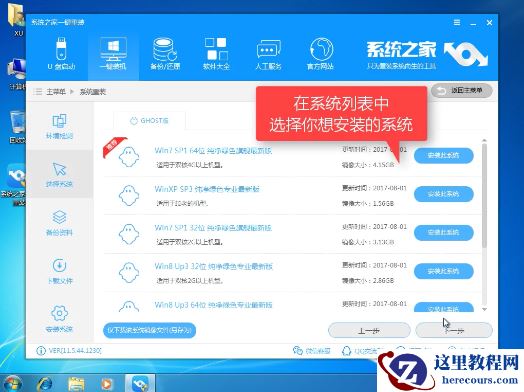The height and width of the screenshot is (392, 524).
Task: Click the ghost icon of Win7 SP1 64位
Action: (129, 157)
